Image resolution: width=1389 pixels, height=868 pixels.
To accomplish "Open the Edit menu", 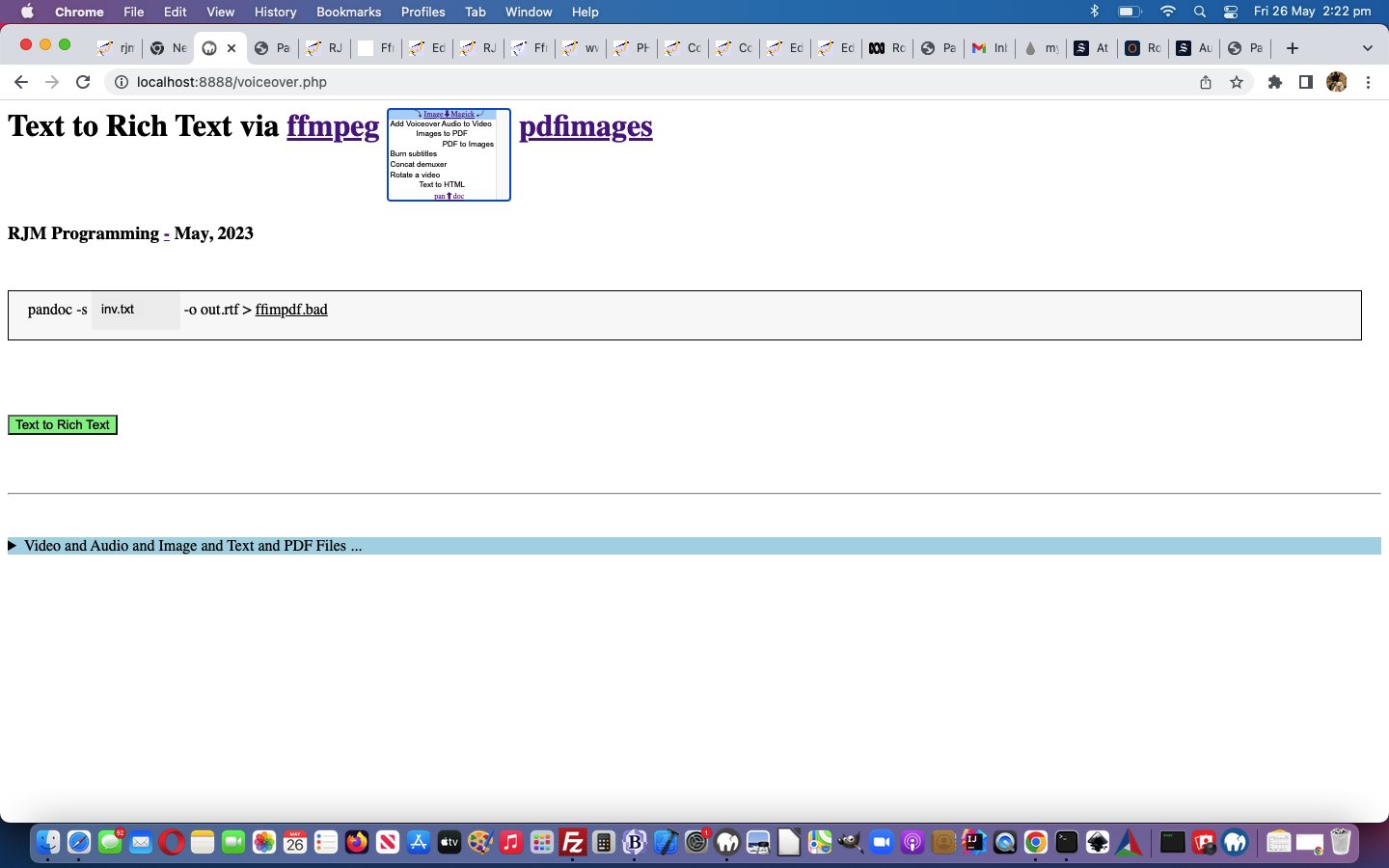I will tap(176, 12).
